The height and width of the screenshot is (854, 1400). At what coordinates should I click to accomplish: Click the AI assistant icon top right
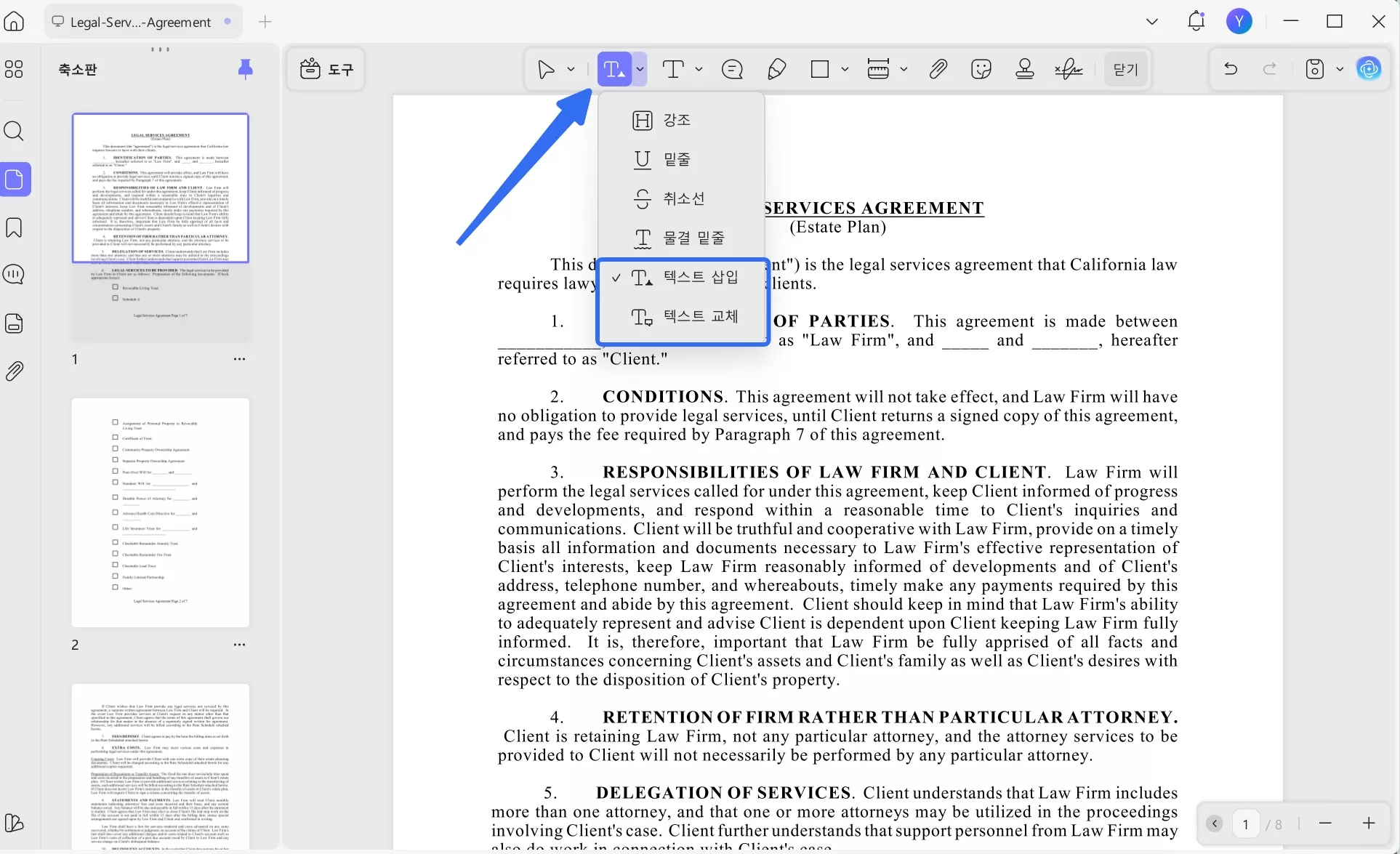pos(1369,69)
